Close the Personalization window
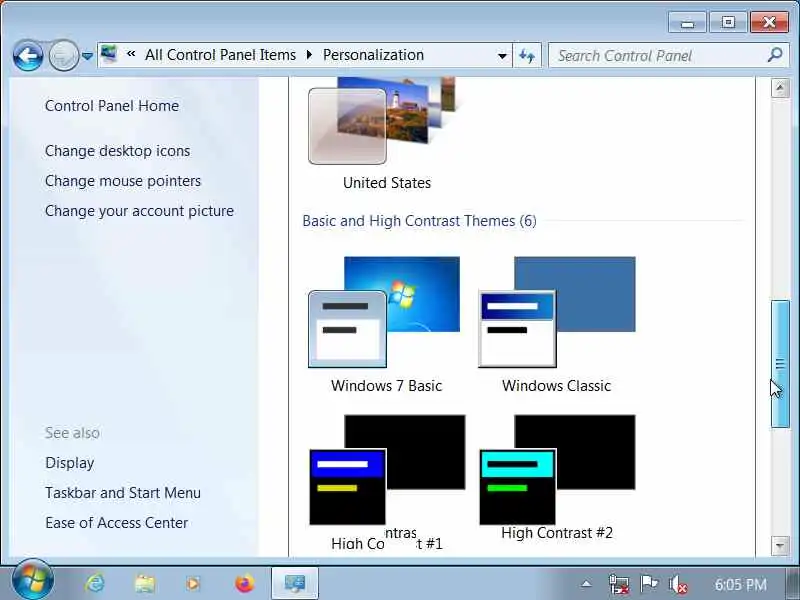The height and width of the screenshot is (600, 800). click(x=769, y=22)
